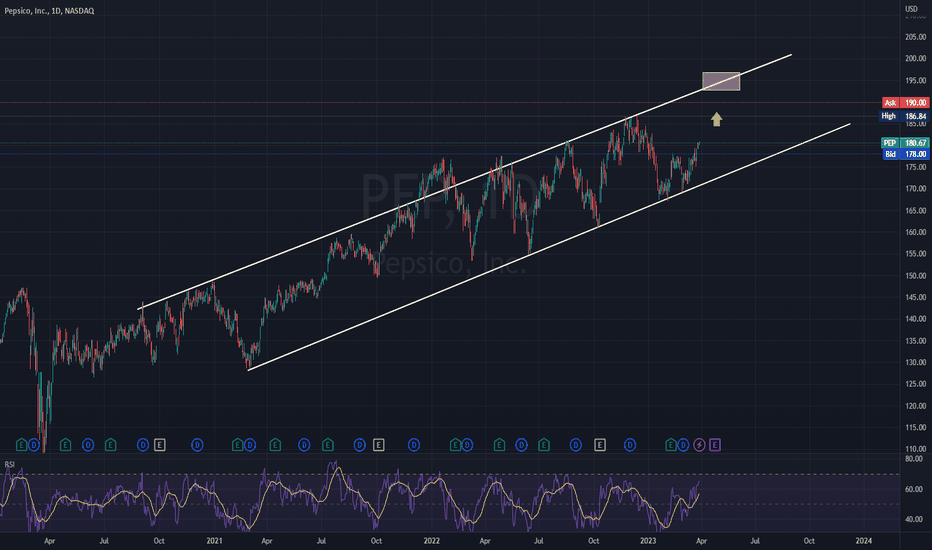This screenshot has width=932, height=550.
Task: Open the white earnings marker at October 2022
Action: [600, 445]
